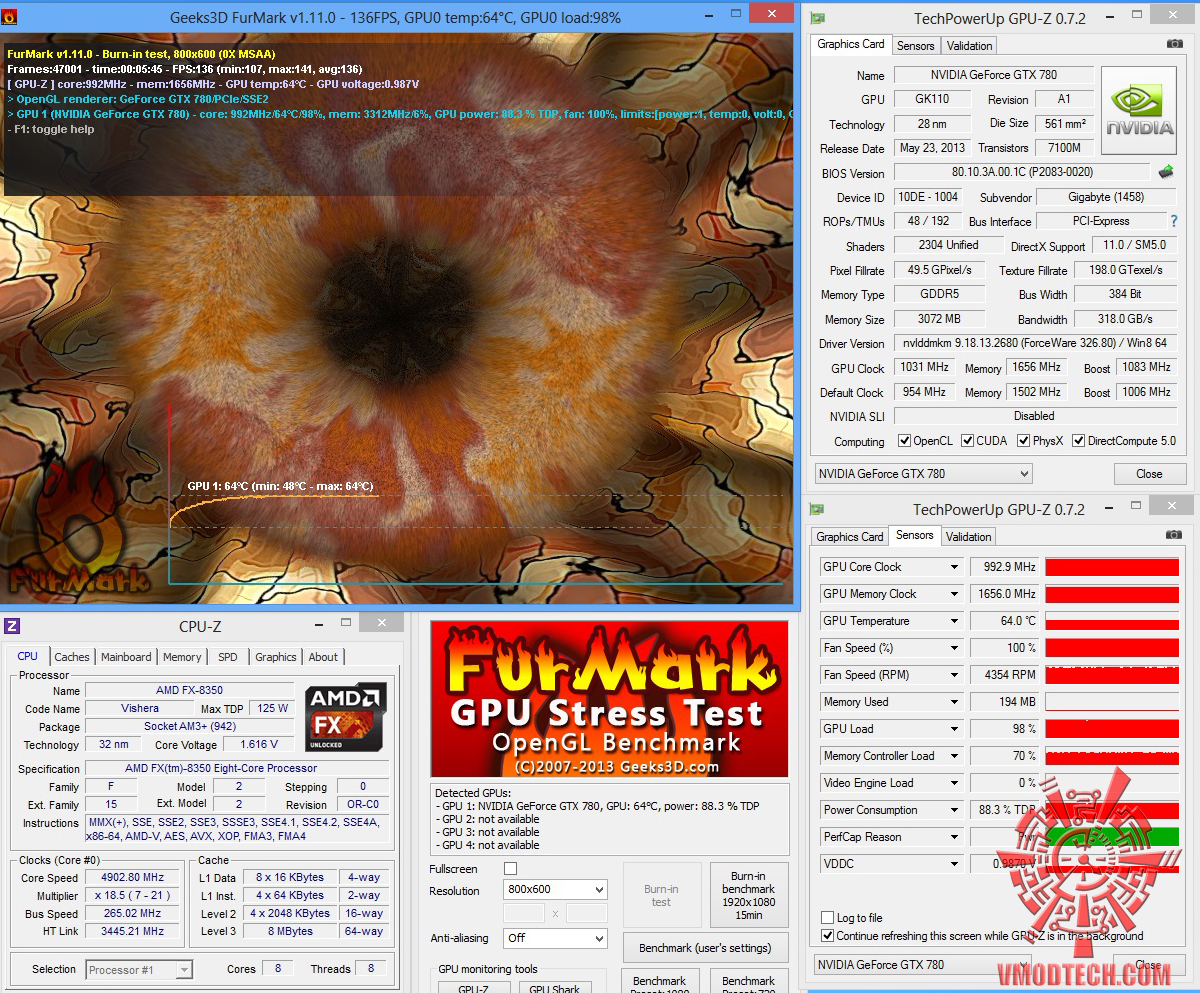Toggle the CUDA checkbox
This screenshot has height=993, width=1200.
click(x=967, y=440)
